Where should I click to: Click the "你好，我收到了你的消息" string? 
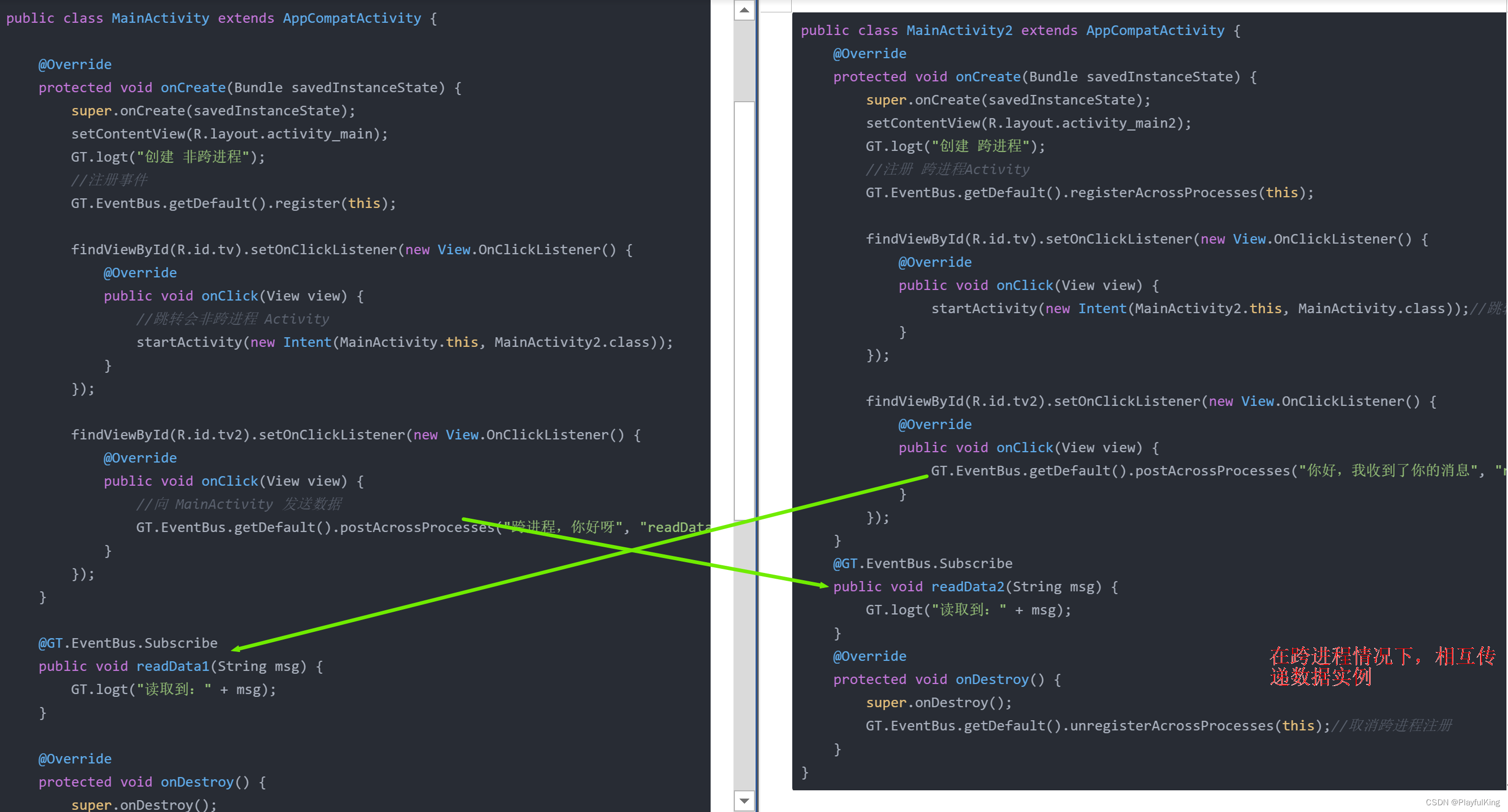1387,471
